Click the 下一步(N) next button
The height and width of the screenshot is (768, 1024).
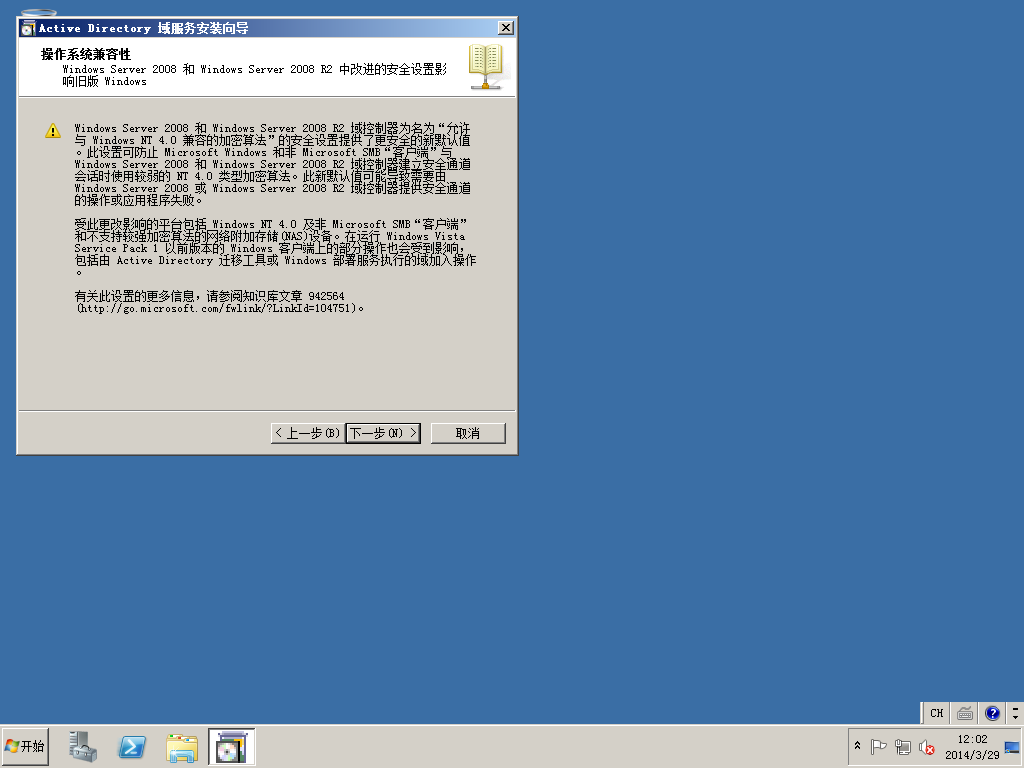click(x=383, y=433)
